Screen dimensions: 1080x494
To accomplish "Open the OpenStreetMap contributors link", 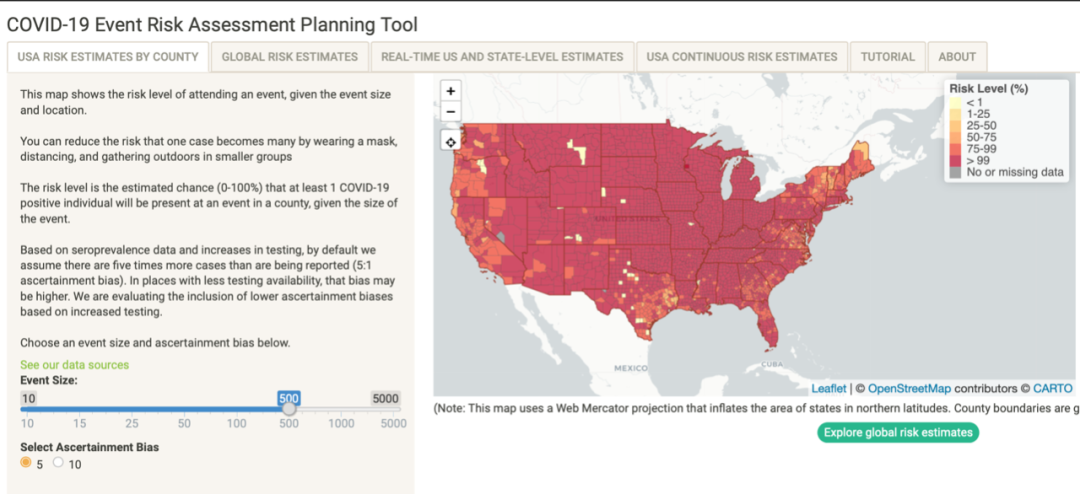I will [x=910, y=388].
